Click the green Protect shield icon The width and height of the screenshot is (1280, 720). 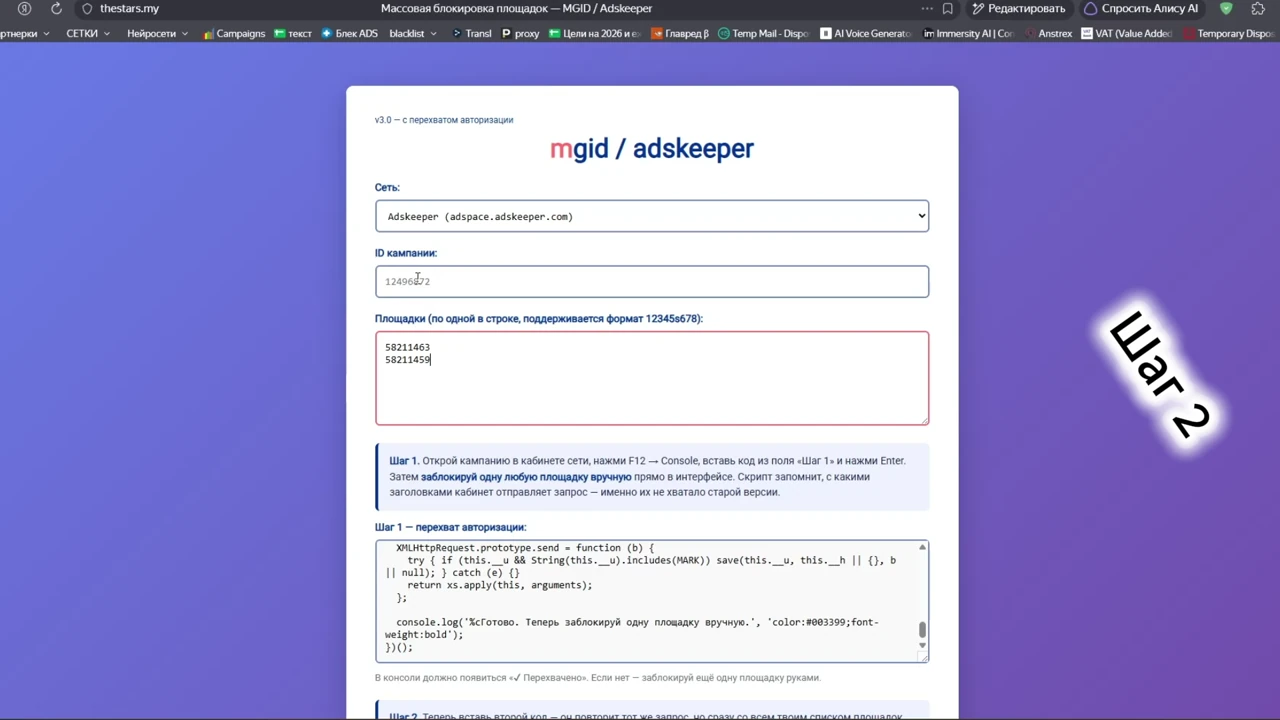(1226, 9)
